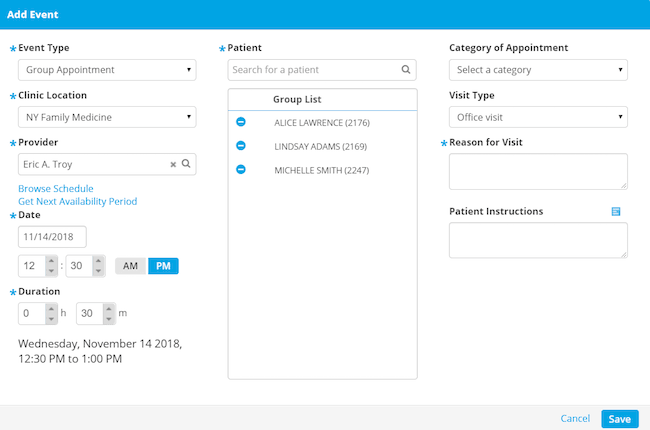Click Get Next Availability Period link
The image size is (650, 430).
pyautogui.click(x=78, y=202)
